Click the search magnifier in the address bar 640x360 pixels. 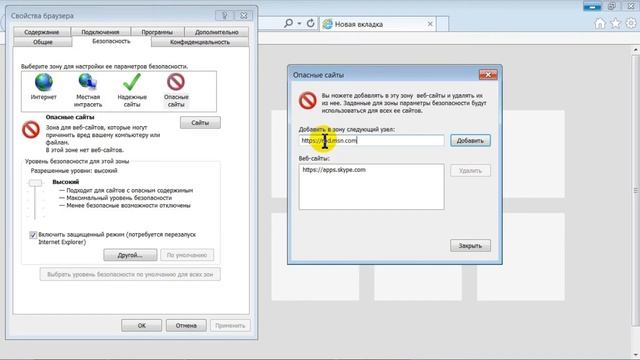click(288, 23)
